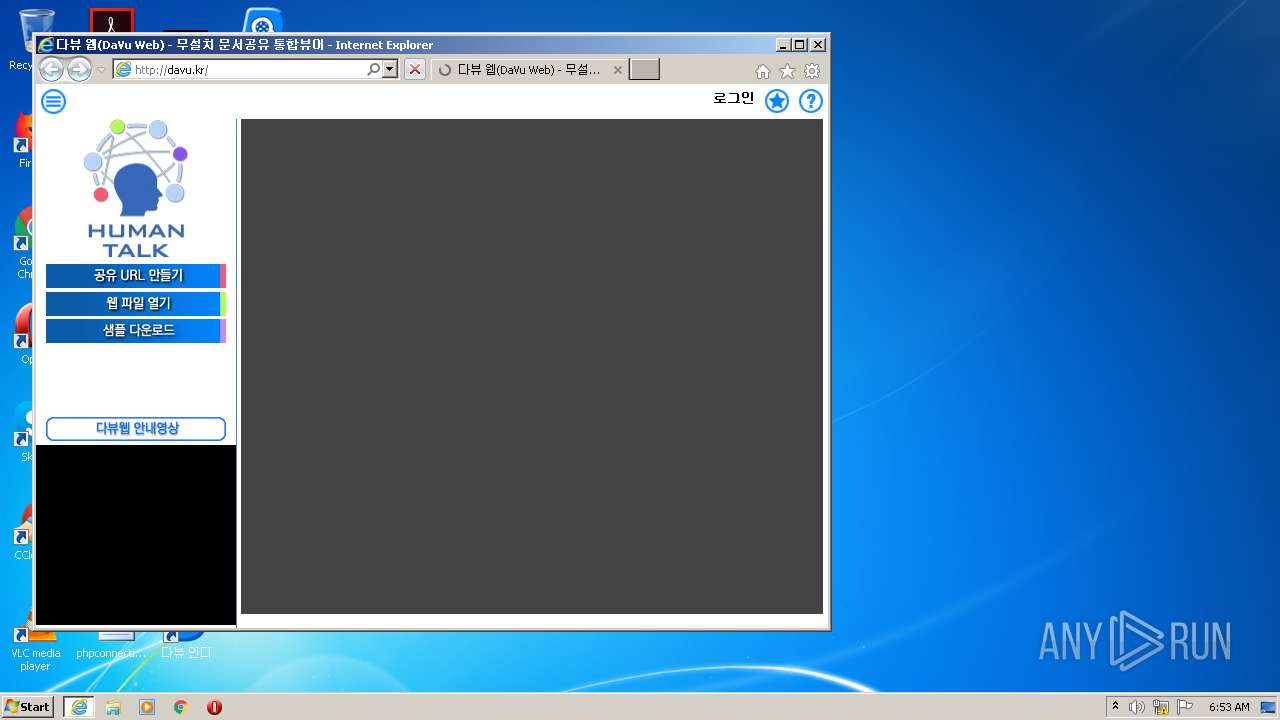
Task: Open the help question mark icon
Action: tap(811, 101)
